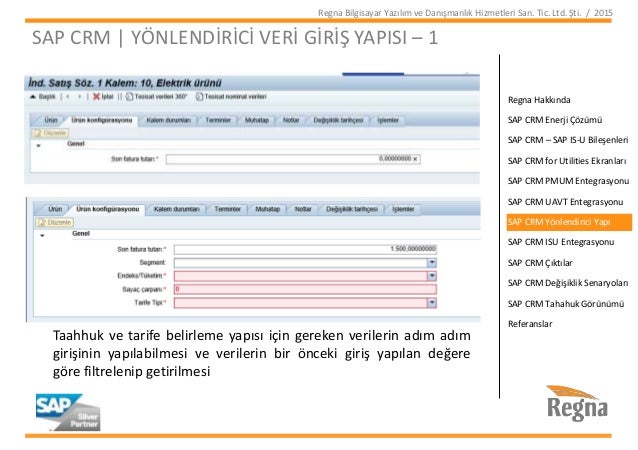Click the red X İptal icon

point(96,97)
